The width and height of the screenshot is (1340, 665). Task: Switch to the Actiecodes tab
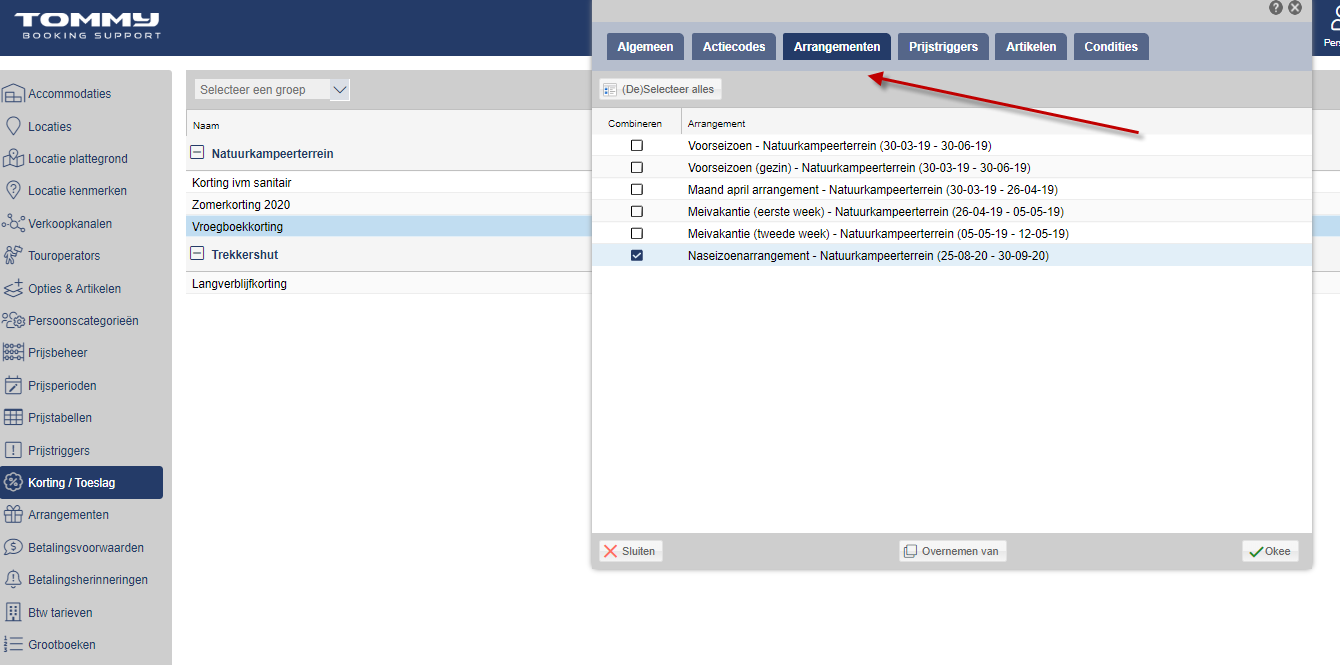click(734, 47)
